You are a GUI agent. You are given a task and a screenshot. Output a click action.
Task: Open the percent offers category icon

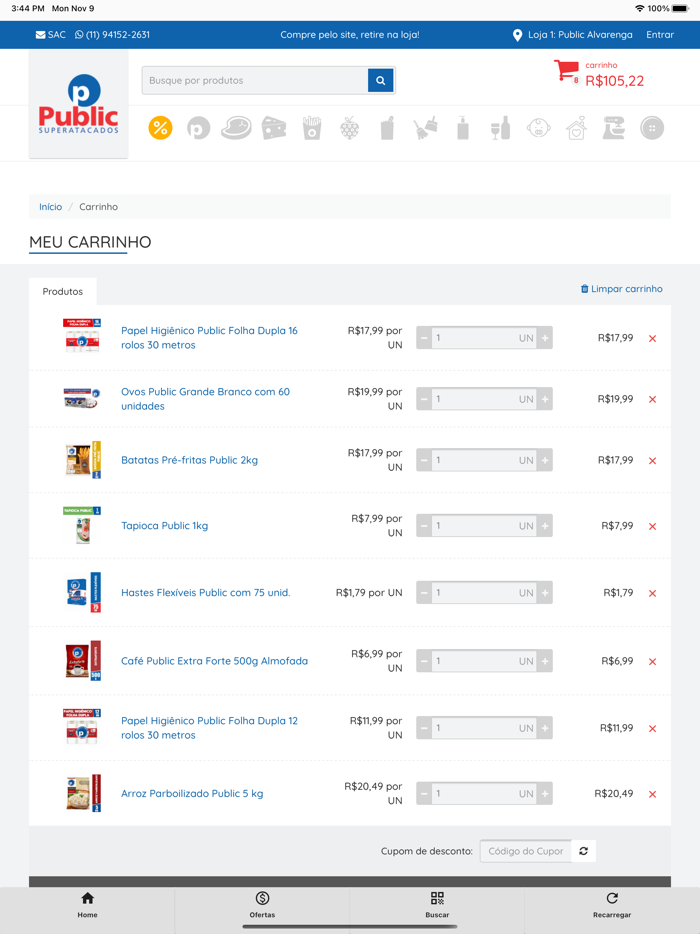(160, 128)
